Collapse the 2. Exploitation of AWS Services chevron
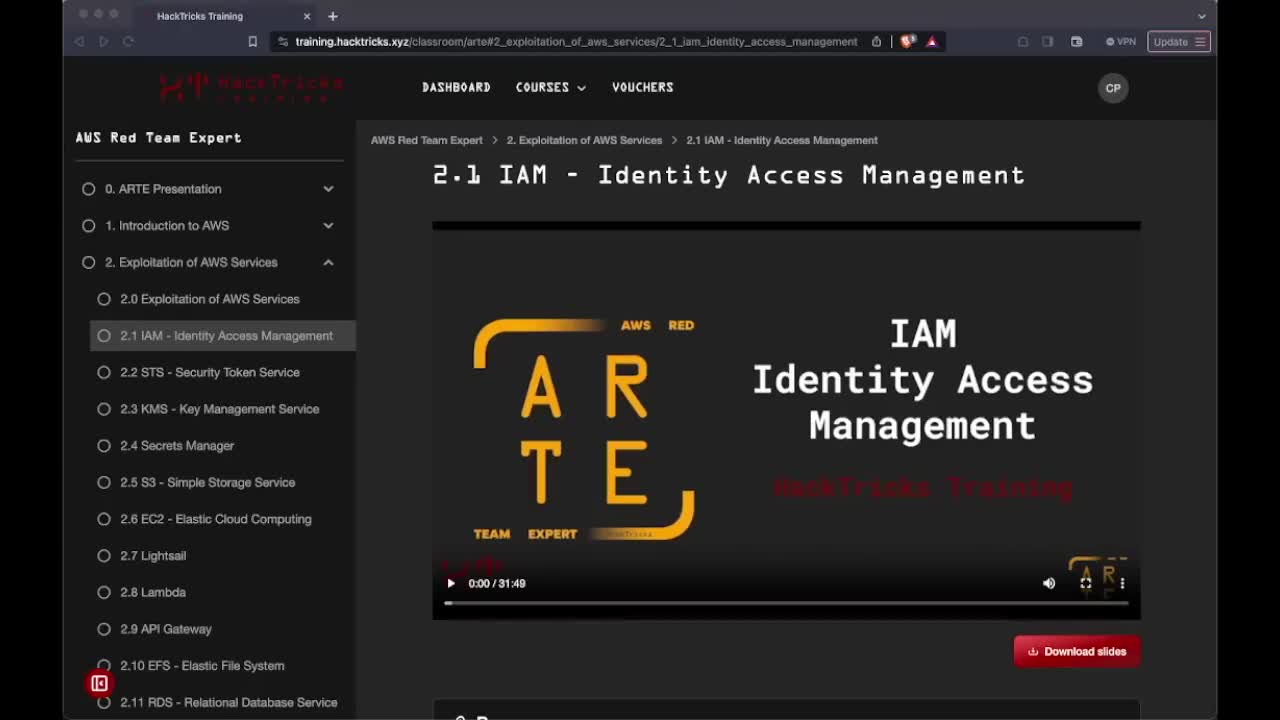 pyautogui.click(x=328, y=262)
